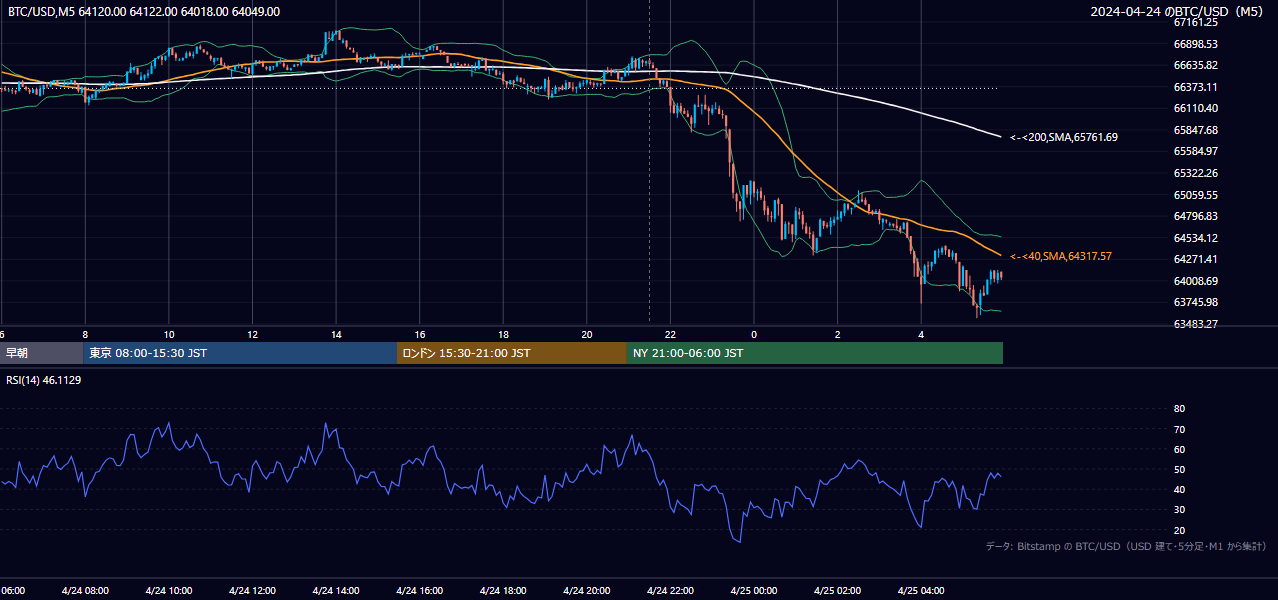
Task: Click the 4/24 14:00 time label
Action: tap(336, 591)
